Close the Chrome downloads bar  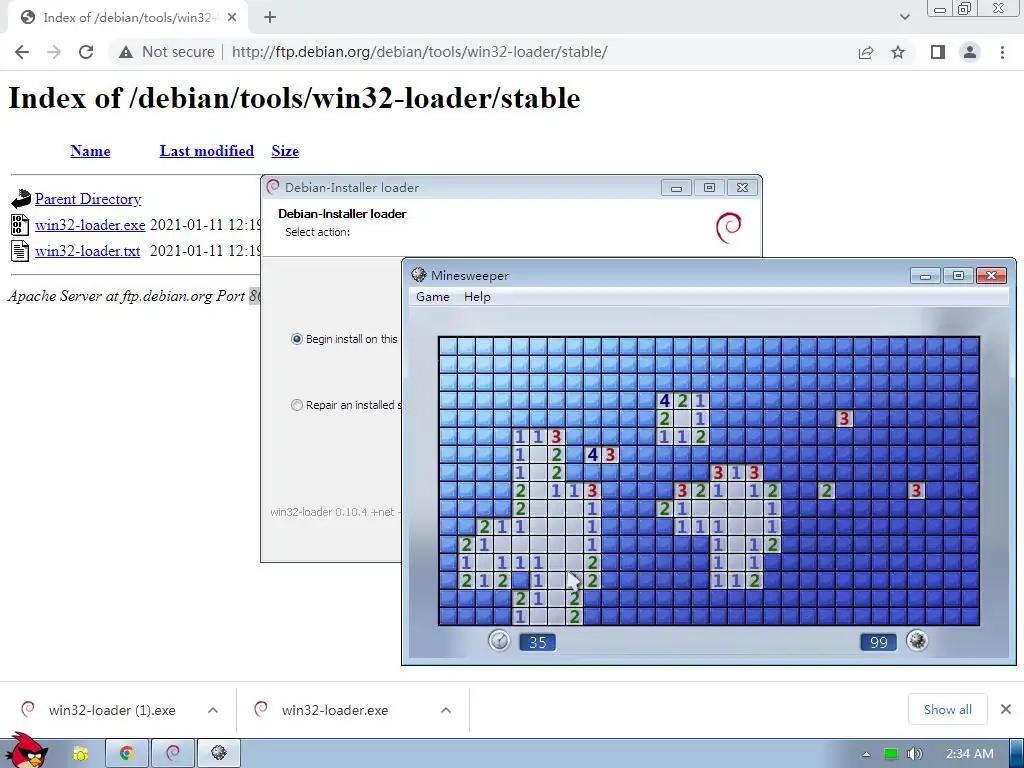click(x=1006, y=709)
